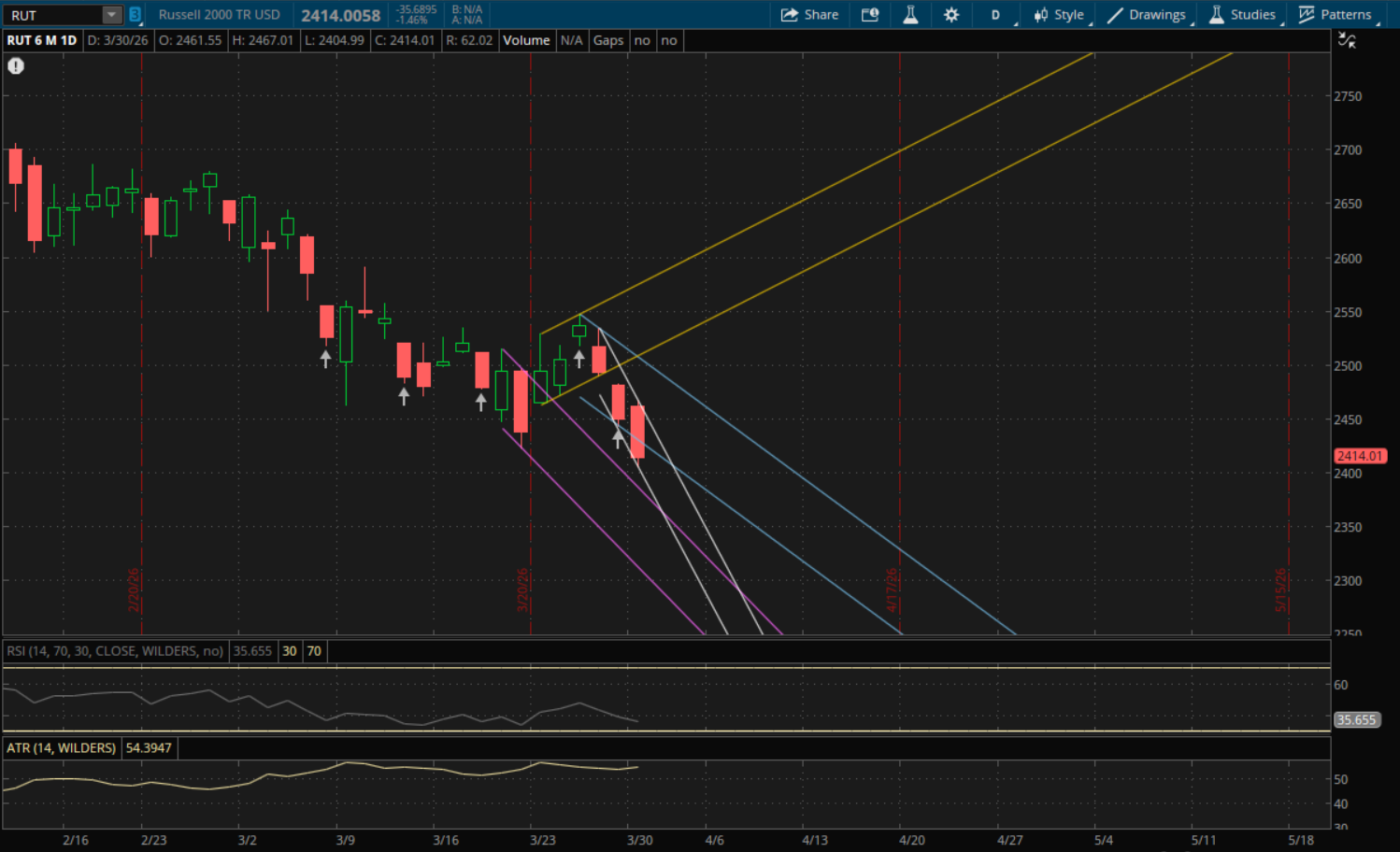Screen dimensions: 1400x852
Task: Click the folder-with-clock icon beside Share
Action: [x=869, y=15]
